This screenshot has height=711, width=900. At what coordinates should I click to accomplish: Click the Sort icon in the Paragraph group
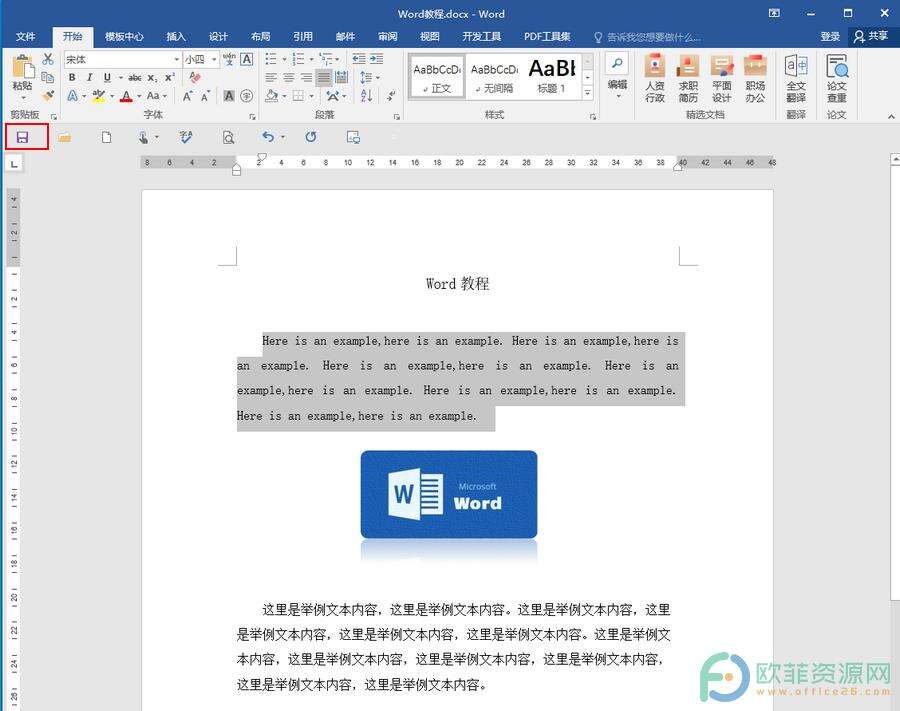[366, 96]
